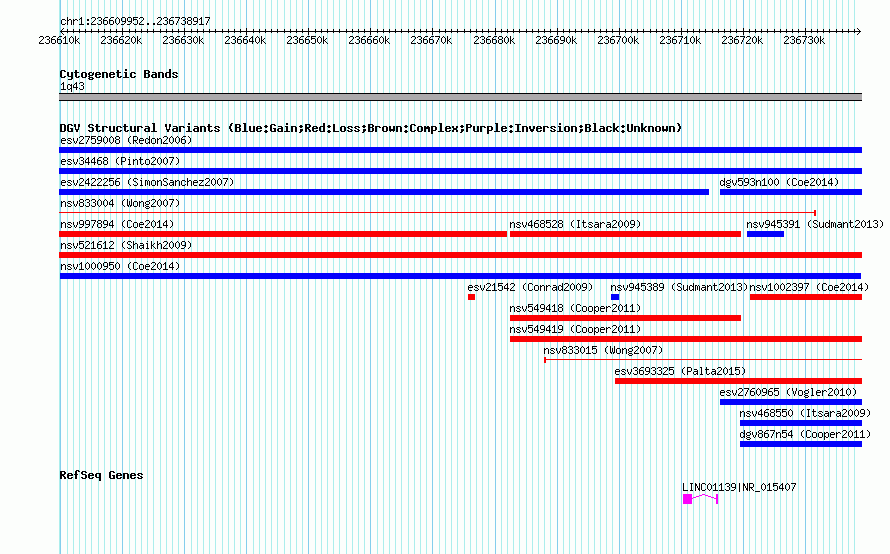The width and height of the screenshot is (890, 554).
Task: Open nsv833015 (Wong2007) thin red line
Action: (703, 360)
